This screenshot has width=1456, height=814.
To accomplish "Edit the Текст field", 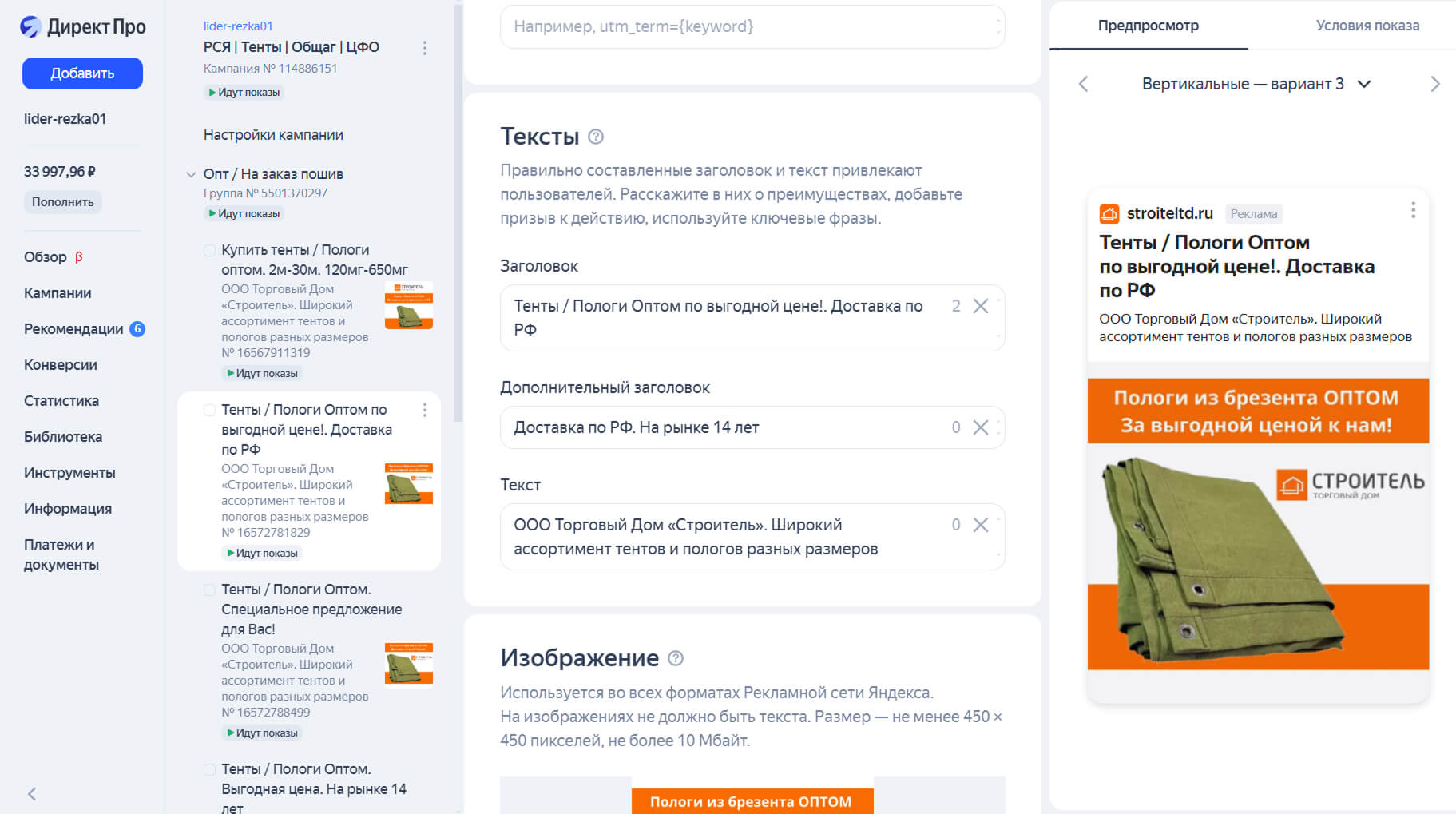I will point(752,537).
